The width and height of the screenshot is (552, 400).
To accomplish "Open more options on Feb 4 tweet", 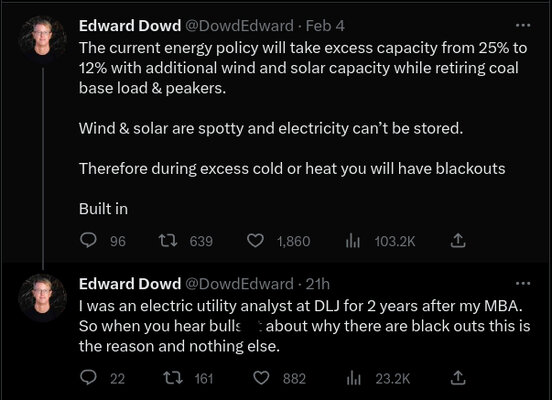I will tap(523, 25).
